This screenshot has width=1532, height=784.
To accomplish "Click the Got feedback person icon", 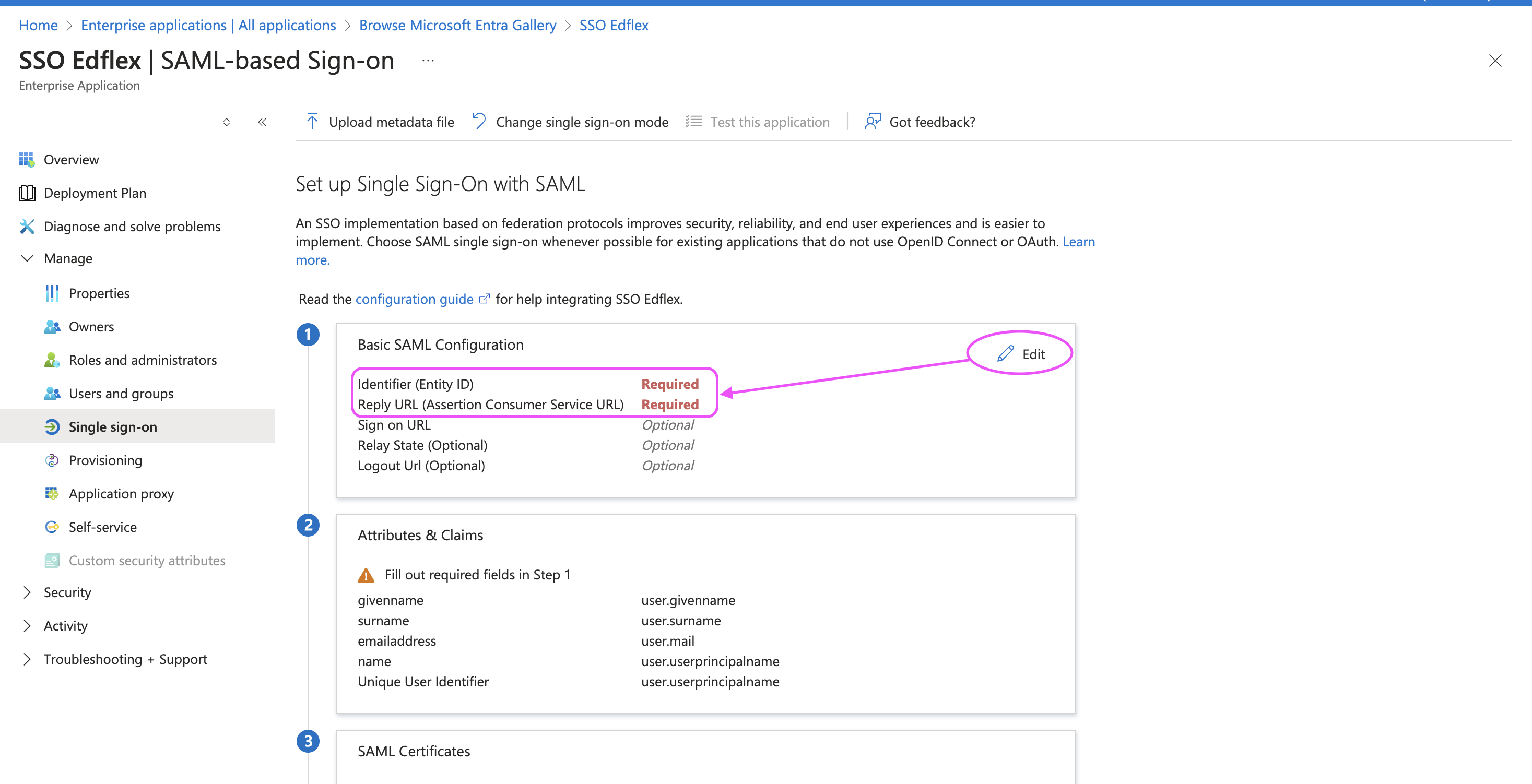I will click(873, 121).
